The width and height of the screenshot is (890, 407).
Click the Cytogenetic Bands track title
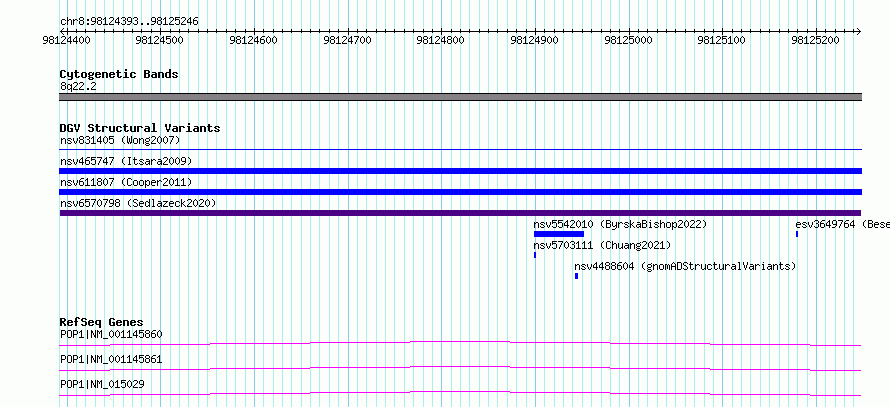pyautogui.click(x=119, y=74)
